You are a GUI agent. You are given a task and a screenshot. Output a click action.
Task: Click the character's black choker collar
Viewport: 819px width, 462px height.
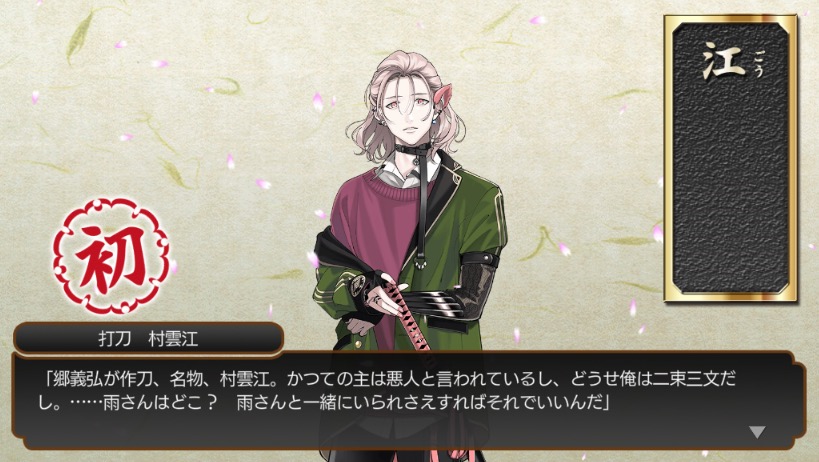point(413,149)
